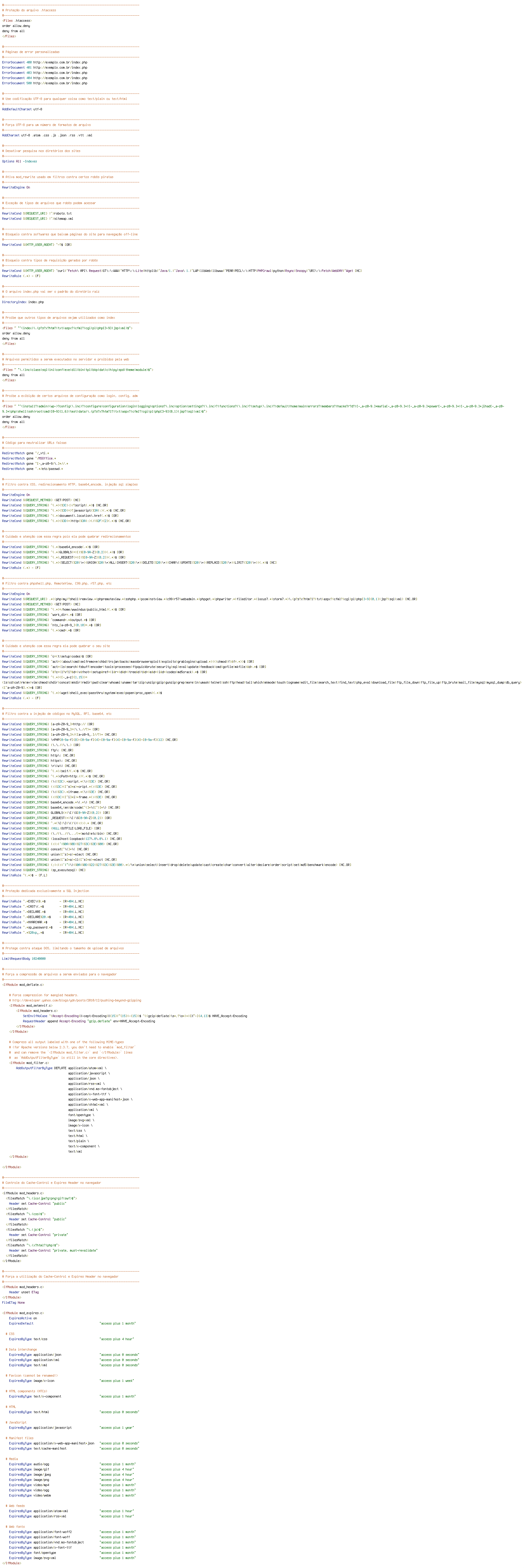Image resolution: width=524 pixels, height=1568 pixels.
Task: Click the 'RedirectMatch gone ^/MSOffice.*' line
Action: pos(29,458)
